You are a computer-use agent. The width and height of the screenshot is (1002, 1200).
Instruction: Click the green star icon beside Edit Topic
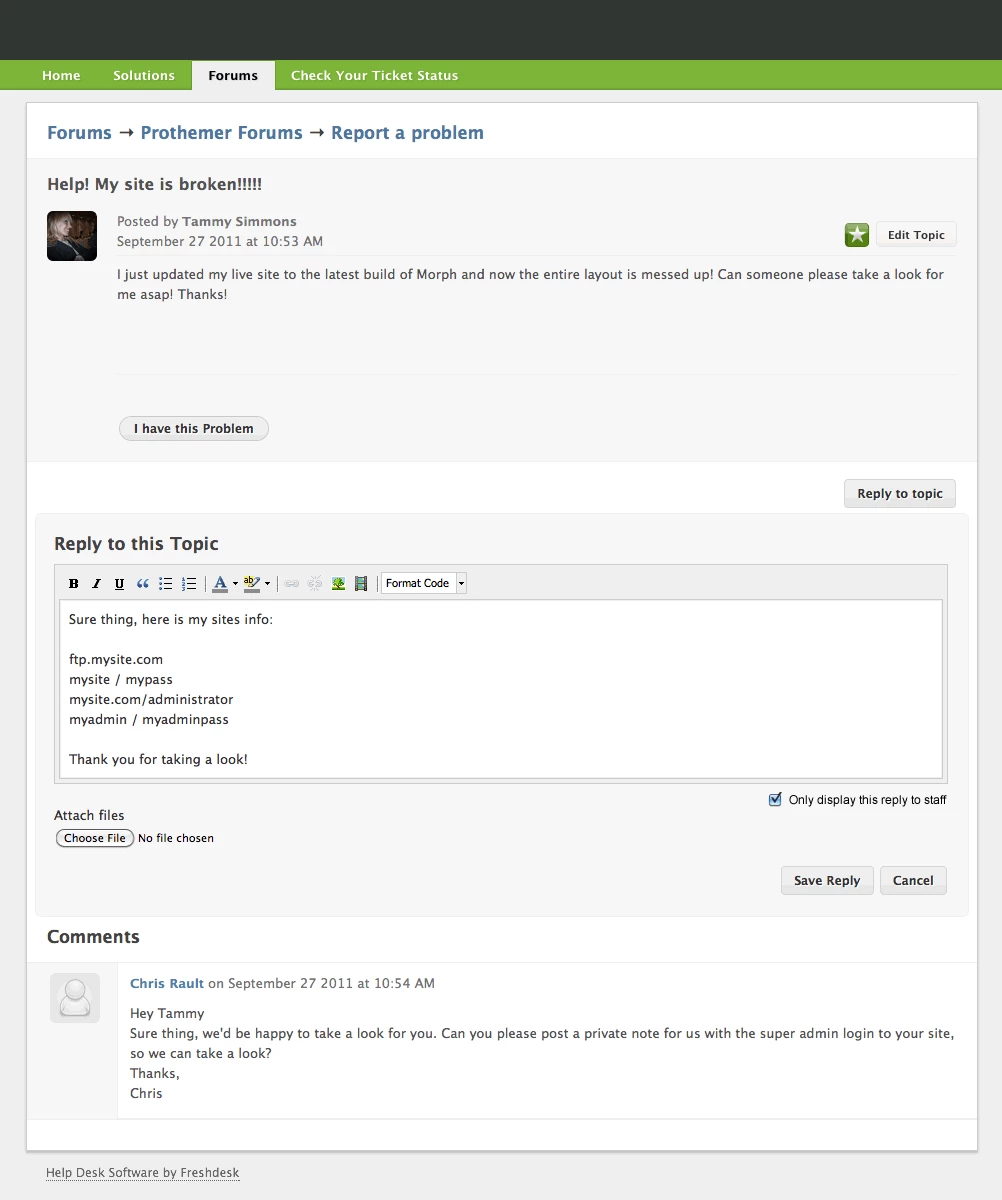[x=857, y=235]
